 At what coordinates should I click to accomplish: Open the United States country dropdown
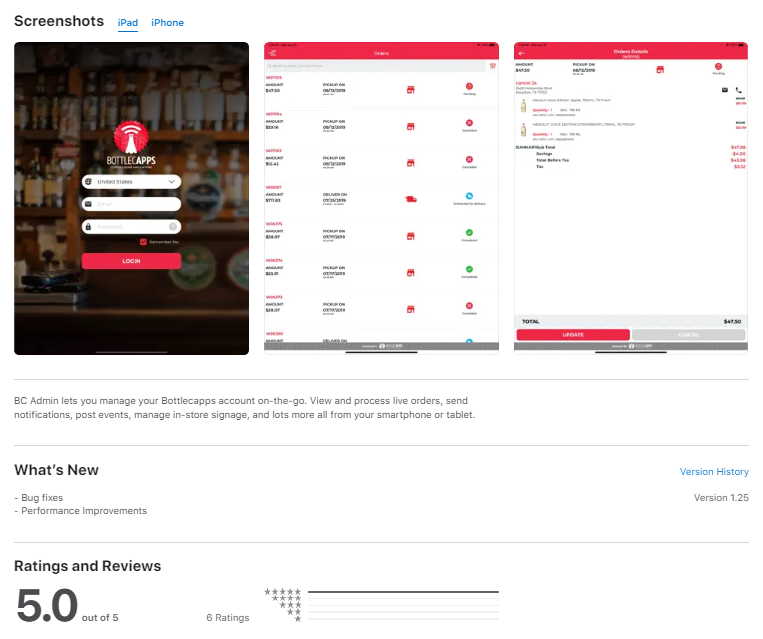pos(131,182)
